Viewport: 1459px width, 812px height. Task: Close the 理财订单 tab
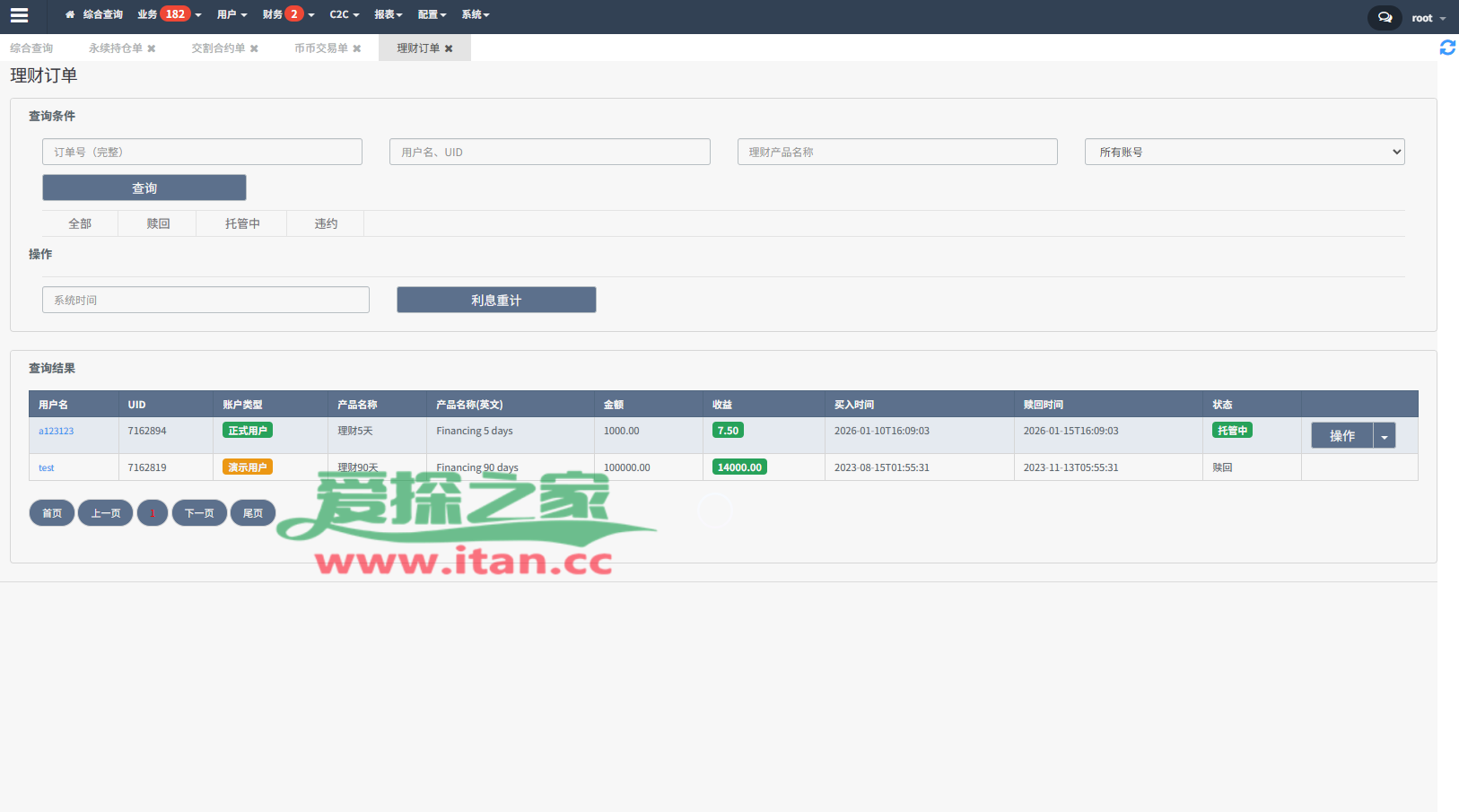(x=449, y=48)
